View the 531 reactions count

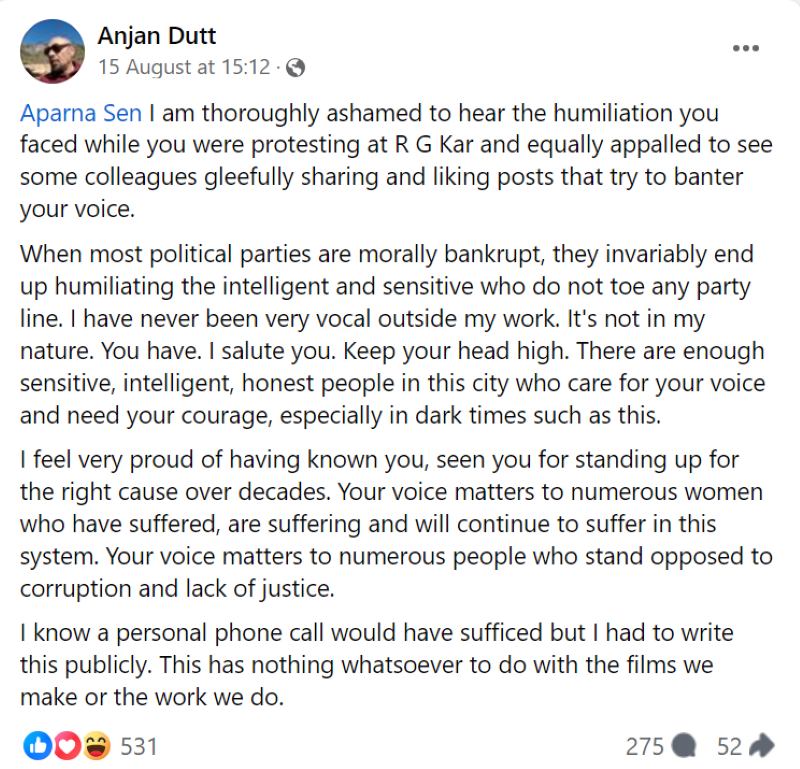139,745
